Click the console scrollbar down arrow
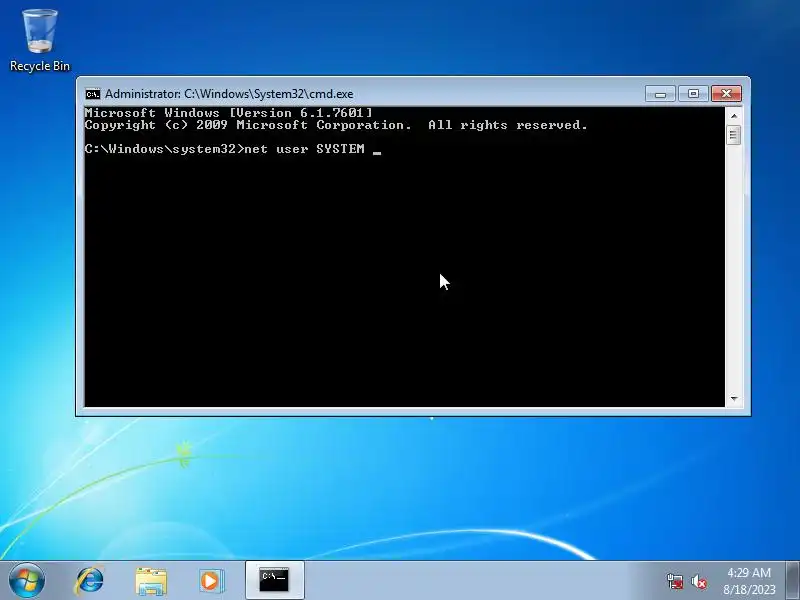The image size is (800, 600). (x=734, y=398)
